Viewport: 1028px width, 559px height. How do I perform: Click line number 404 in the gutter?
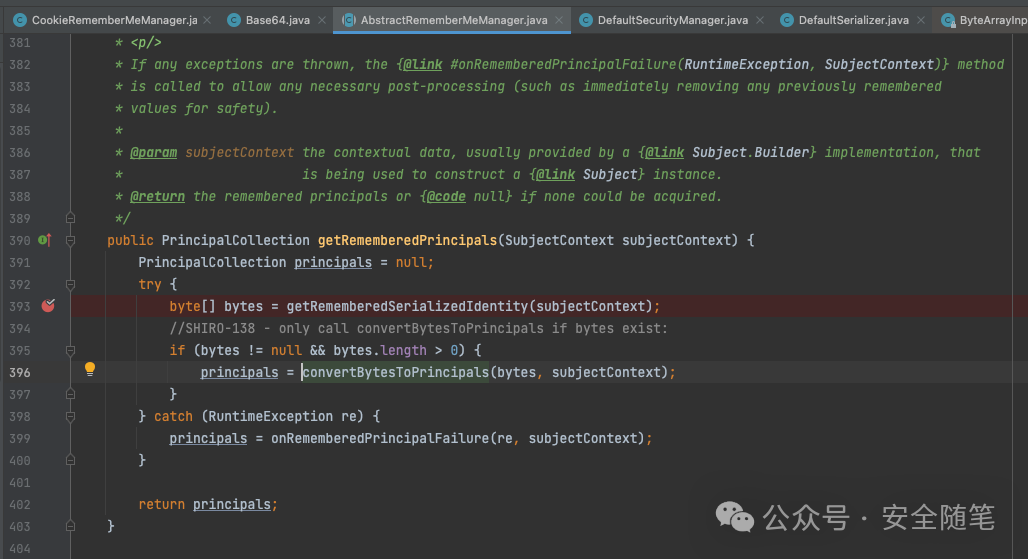click(x=20, y=549)
